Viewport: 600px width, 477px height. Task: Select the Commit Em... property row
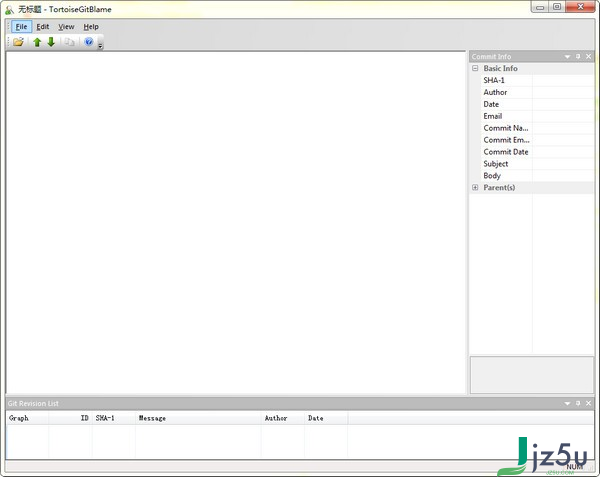point(537,140)
